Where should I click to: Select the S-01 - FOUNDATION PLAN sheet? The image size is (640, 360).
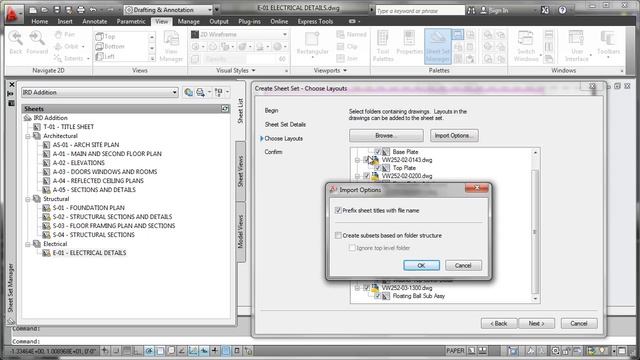[x=89, y=208]
